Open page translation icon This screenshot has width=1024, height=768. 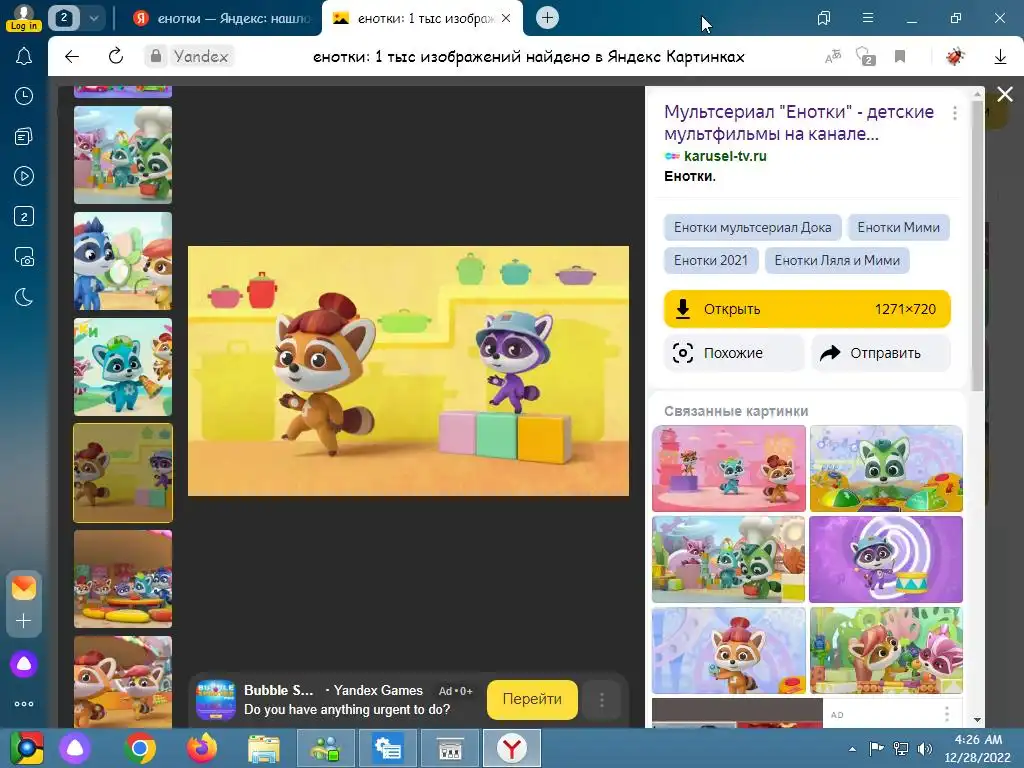click(x=833, y=57)
